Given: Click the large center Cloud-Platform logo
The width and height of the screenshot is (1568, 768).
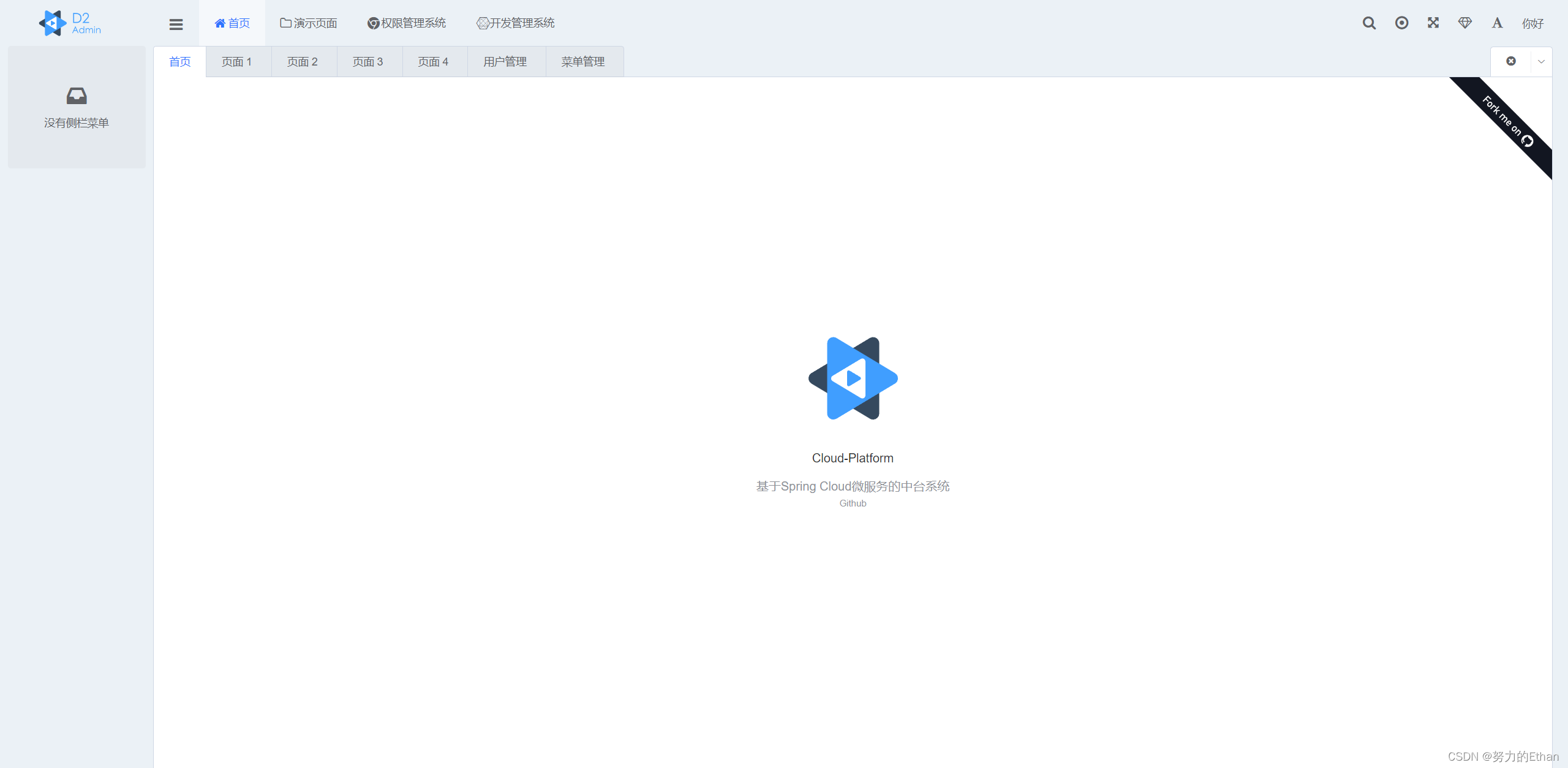Looking at the screenshot, I should 853,378.
